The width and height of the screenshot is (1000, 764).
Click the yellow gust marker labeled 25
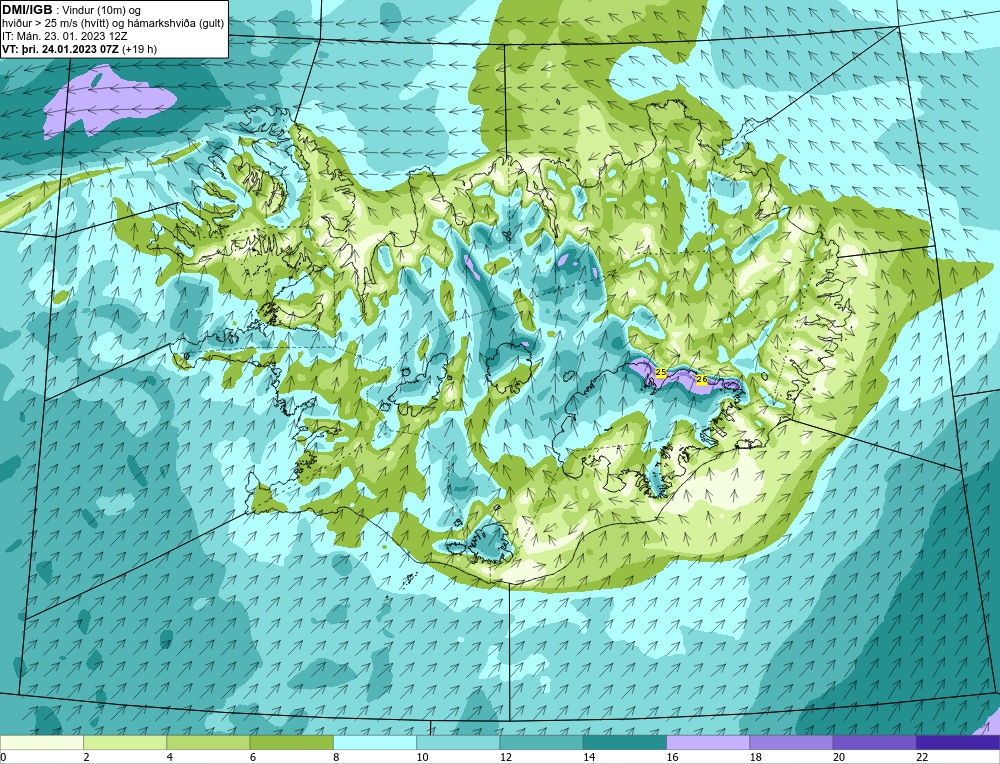coord(661,372)
